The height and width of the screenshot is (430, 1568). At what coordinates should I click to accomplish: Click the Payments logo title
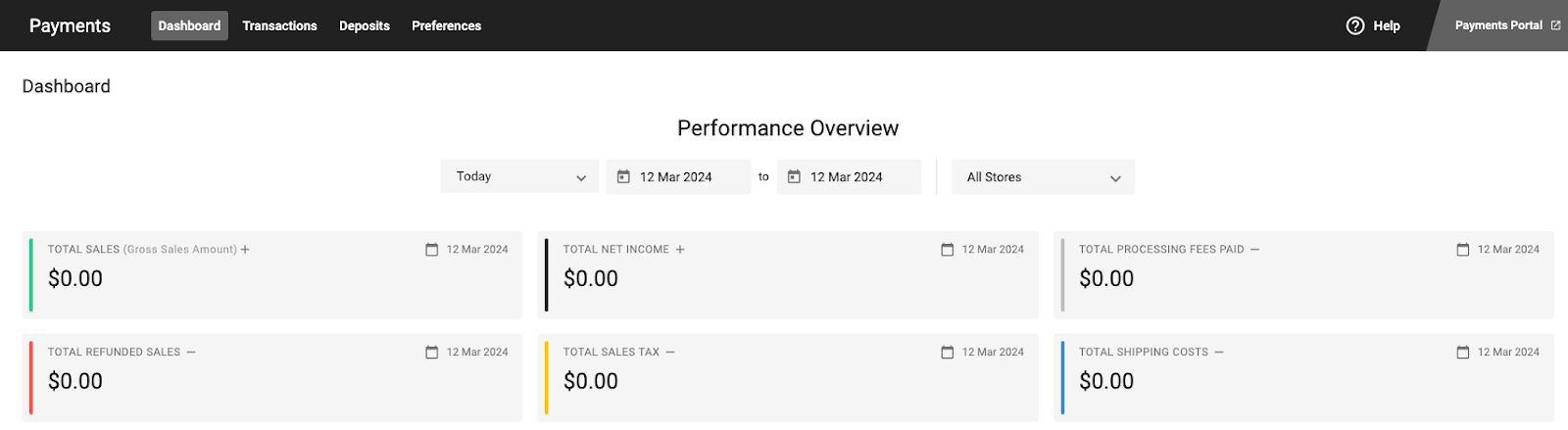click(x=70, y=25)
